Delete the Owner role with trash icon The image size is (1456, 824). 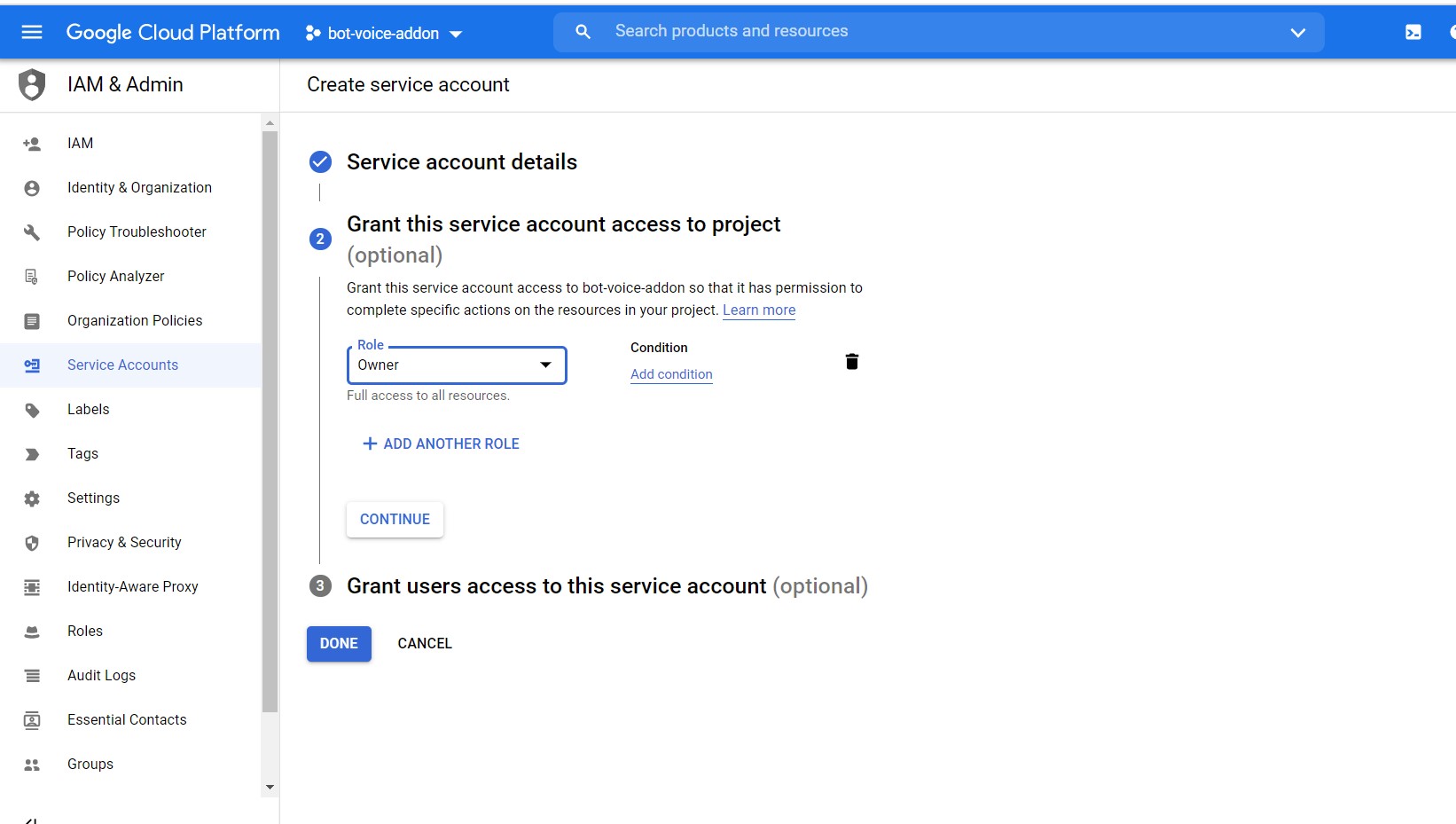[x=851, y=362]
